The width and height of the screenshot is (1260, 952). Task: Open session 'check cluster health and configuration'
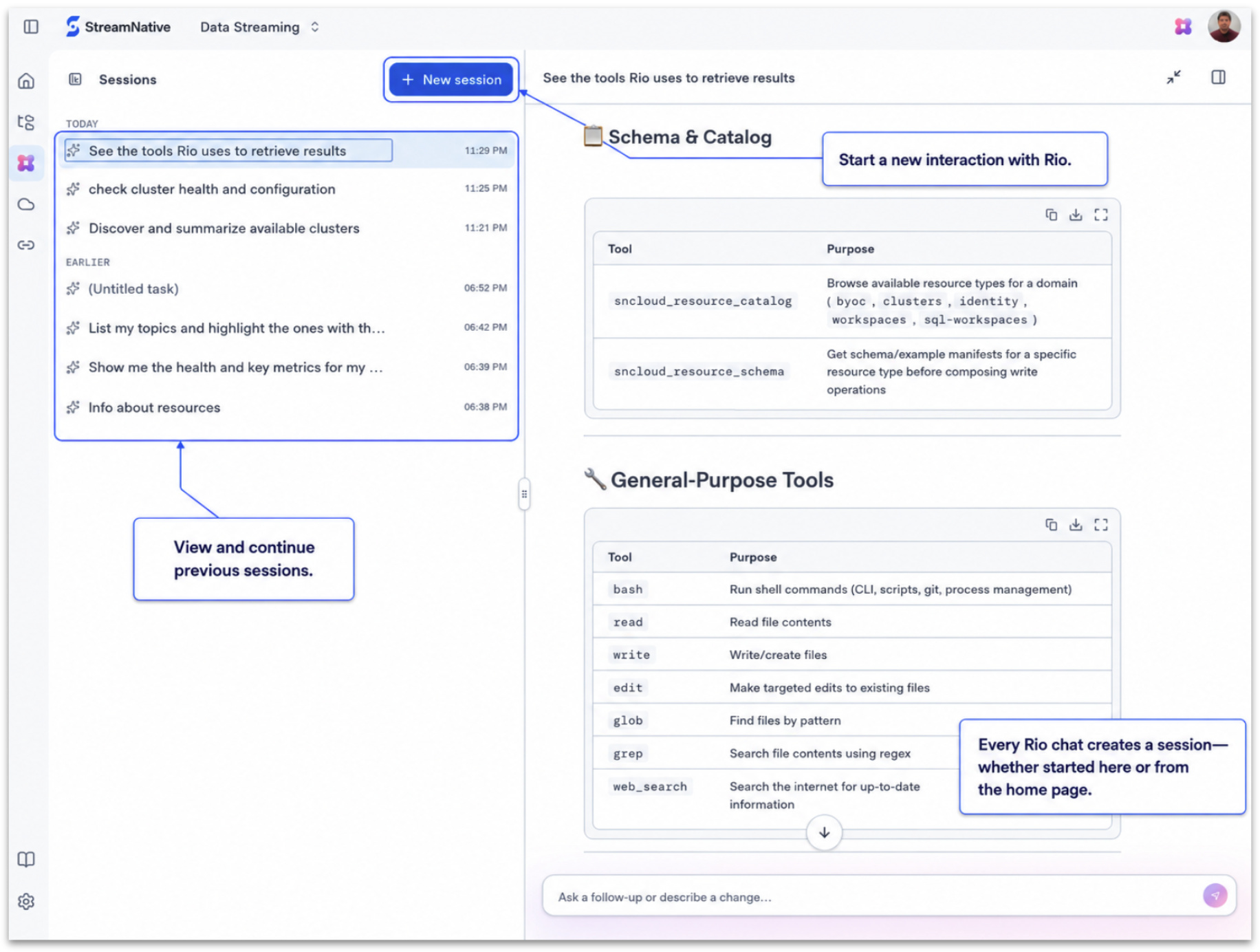pyautogui.click(x=287, y=188)
